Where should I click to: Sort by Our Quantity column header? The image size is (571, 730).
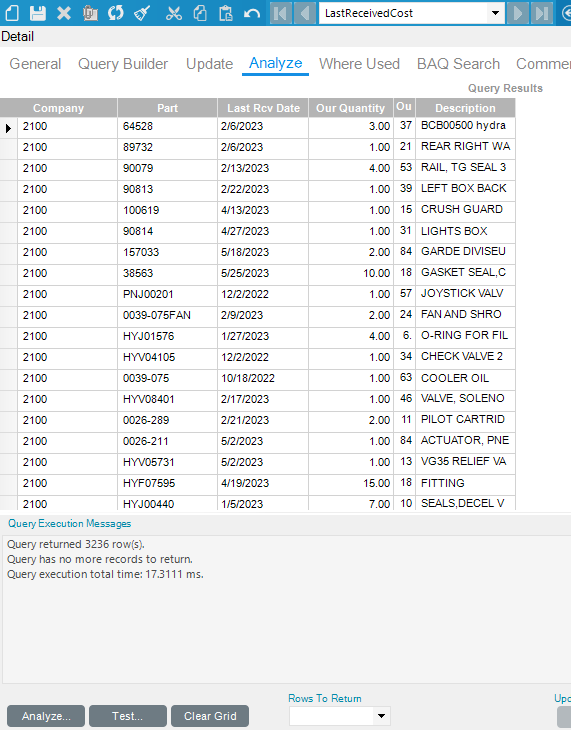pyautogui.click(x=351, y=108)
